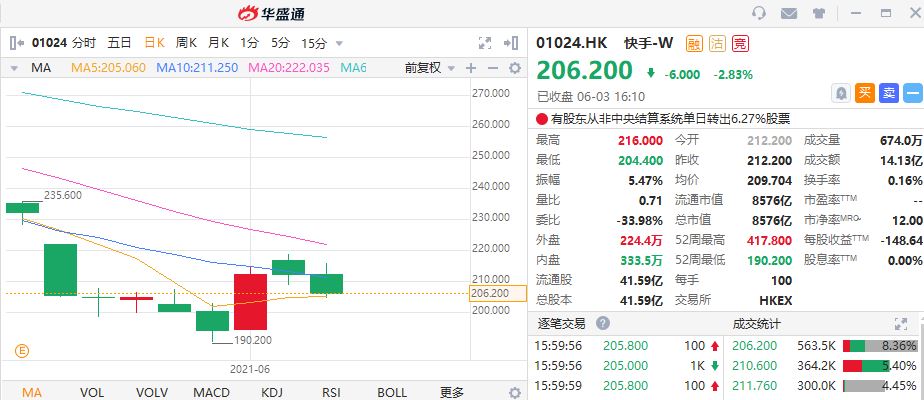Open the 更多 more indicators menu

(x=452, y=392)
